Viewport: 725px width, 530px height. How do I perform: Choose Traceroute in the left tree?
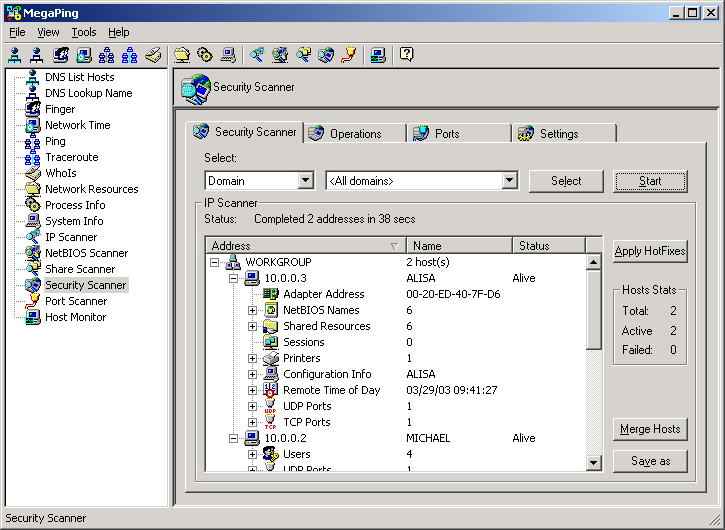point(72,157)
